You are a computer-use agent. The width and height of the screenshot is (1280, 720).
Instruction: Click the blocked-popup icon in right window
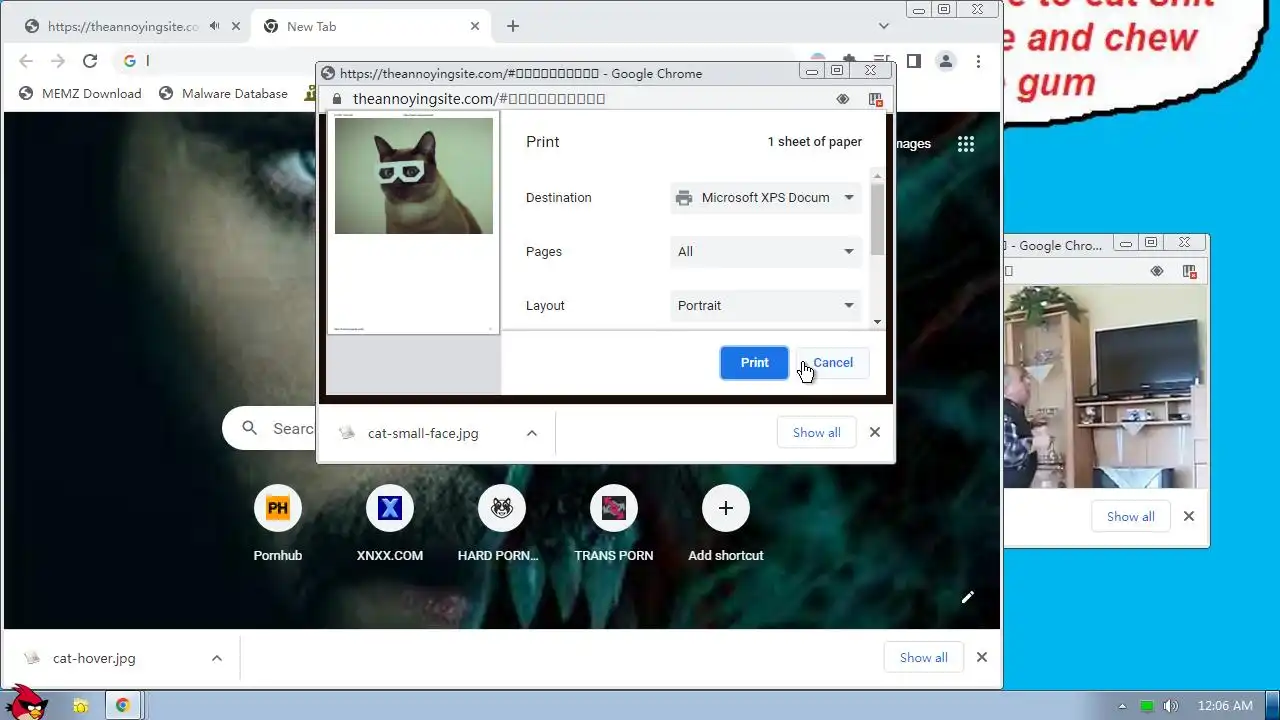tap(1189, 271)
